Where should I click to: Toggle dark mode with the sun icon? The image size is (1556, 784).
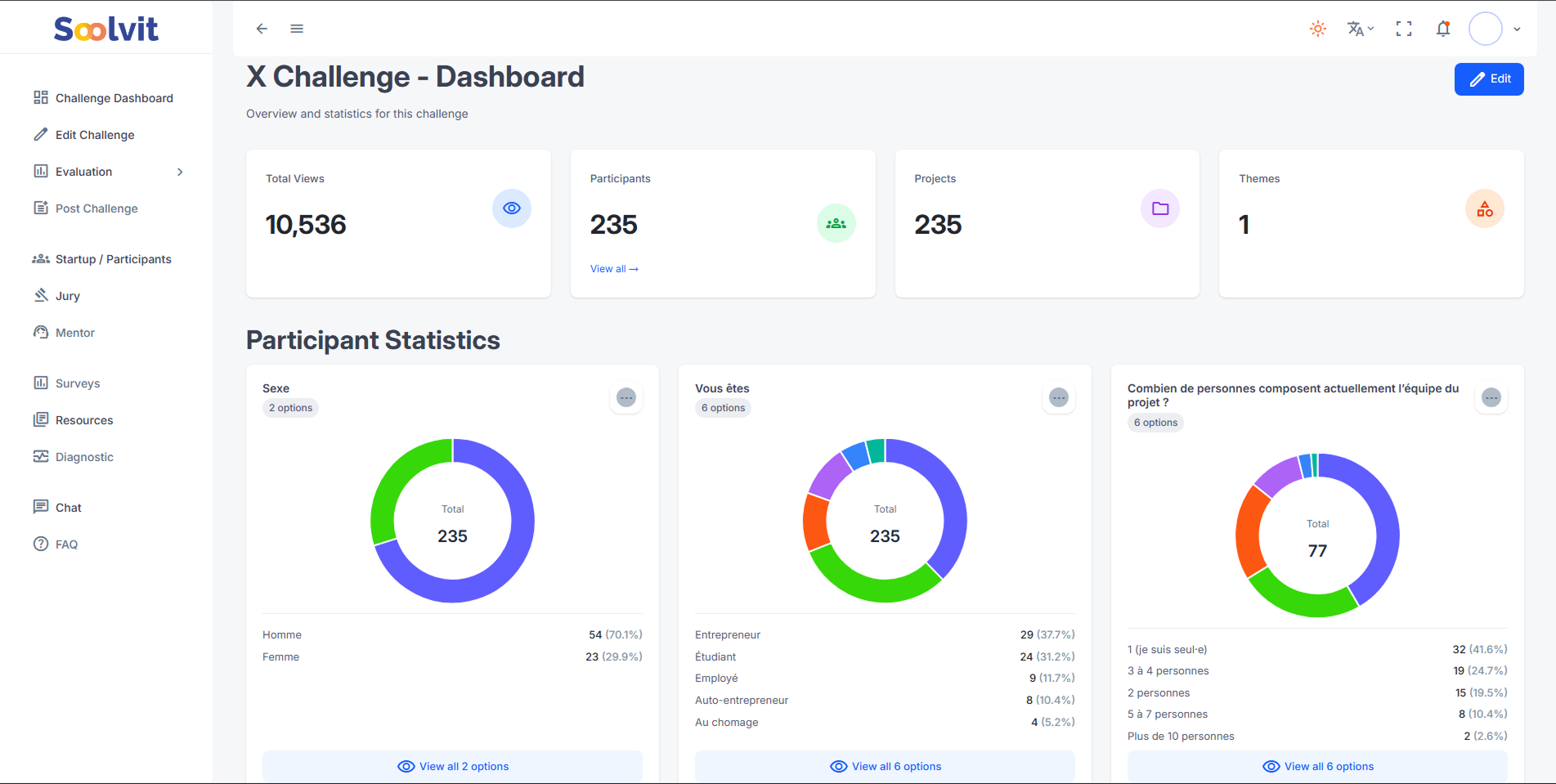point(1317,29)
